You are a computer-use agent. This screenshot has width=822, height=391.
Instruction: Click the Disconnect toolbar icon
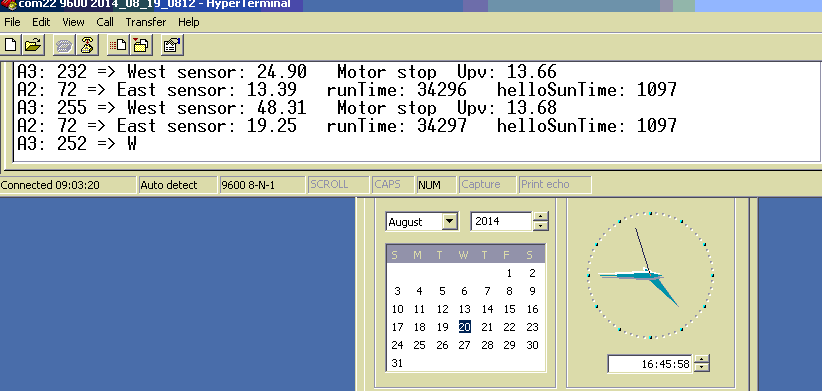[87, 46]
